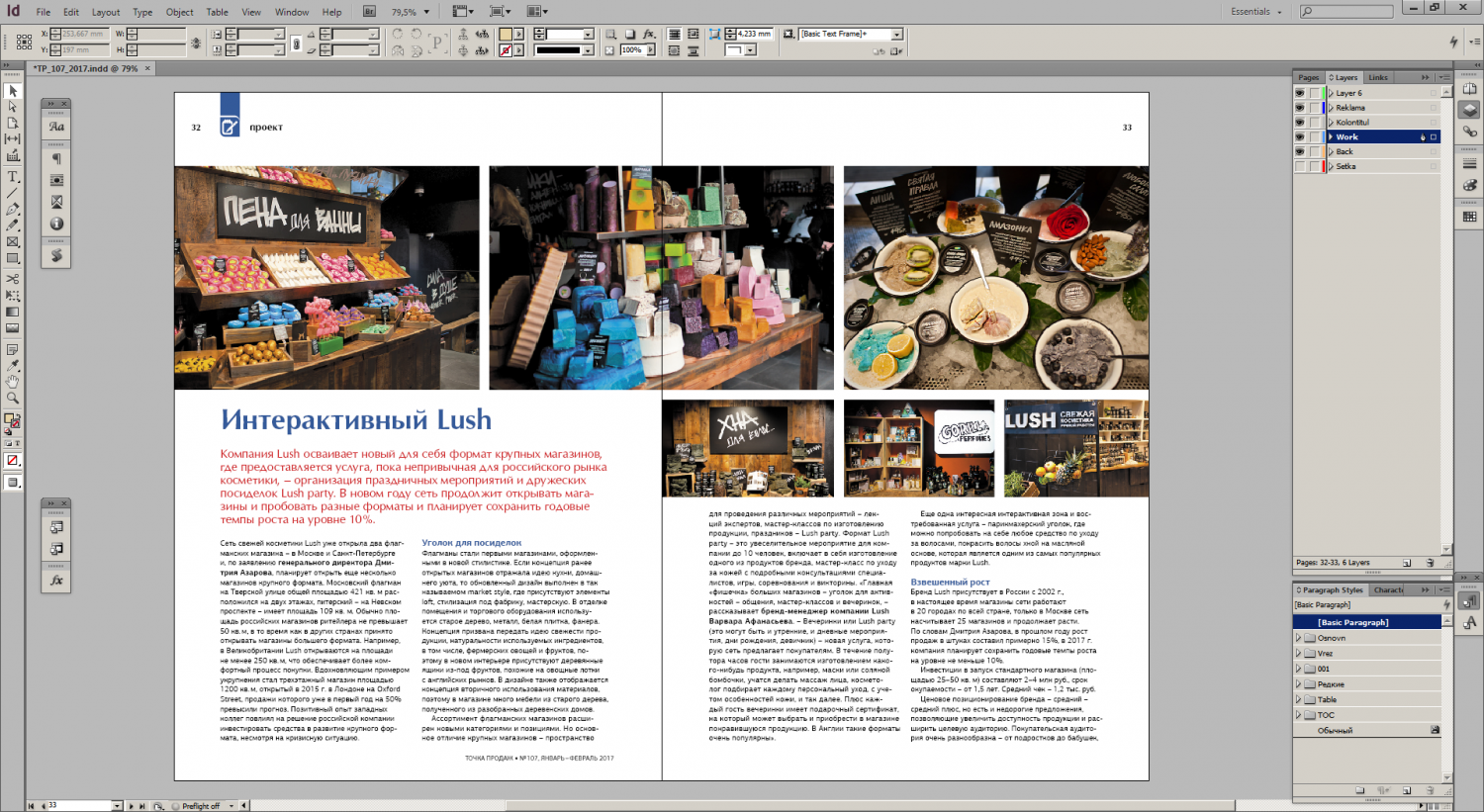Switch to the Character Styles tab
Viewport: 1484px width, 812px height.
click(1389, 589)
